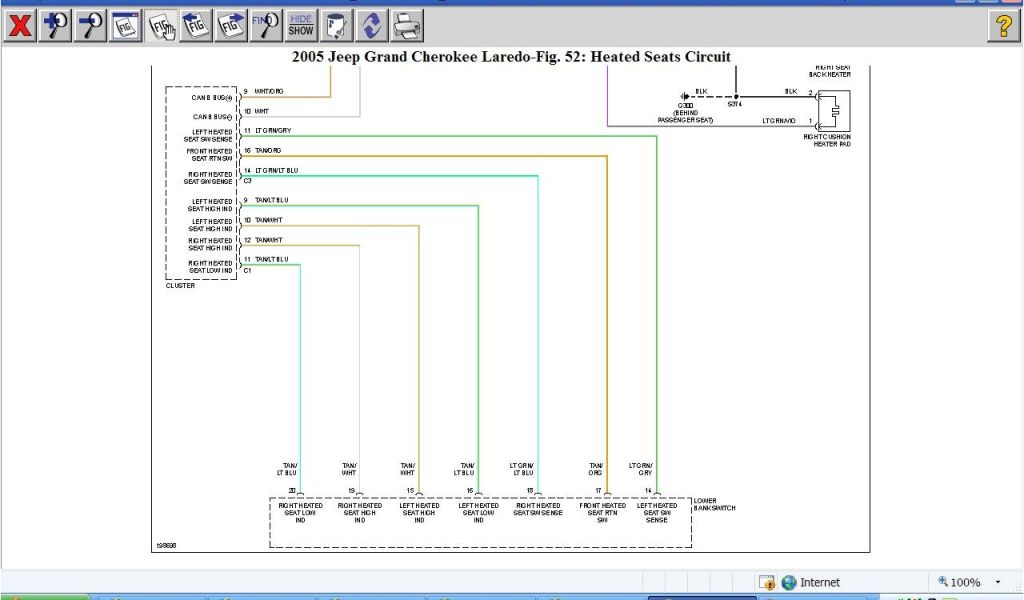Toggle the Hide/Show button
Screen dimensions: 1024x600
(301, 25)
